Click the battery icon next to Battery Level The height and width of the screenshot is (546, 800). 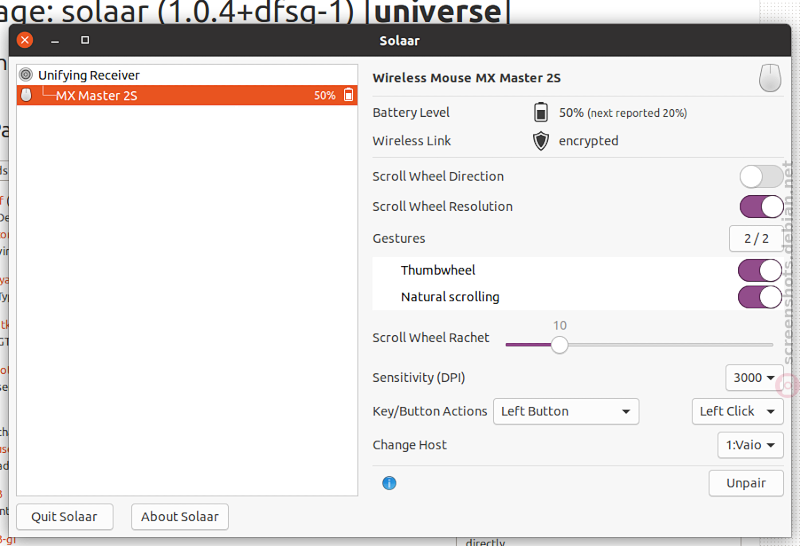(541, 112)
